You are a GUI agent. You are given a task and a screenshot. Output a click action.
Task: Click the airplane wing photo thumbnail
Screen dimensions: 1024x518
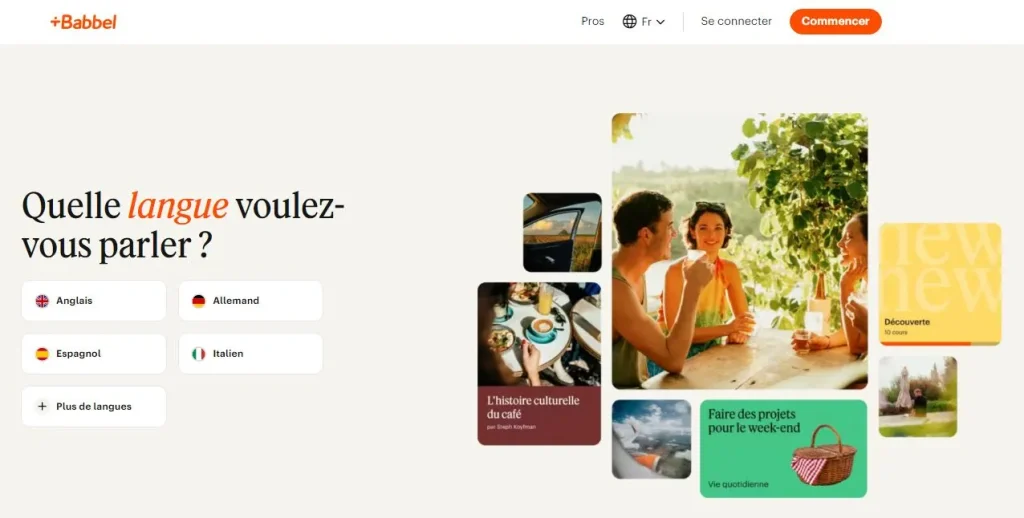click(x=651, y=439)
